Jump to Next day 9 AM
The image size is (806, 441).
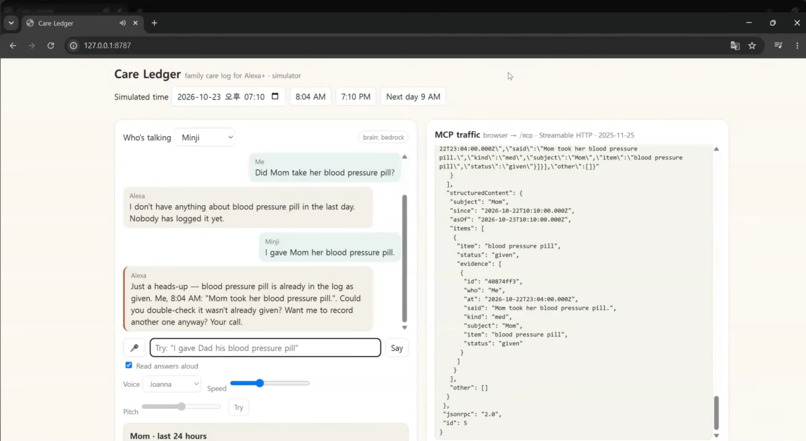pyautogui.click(x=413, y=97)
